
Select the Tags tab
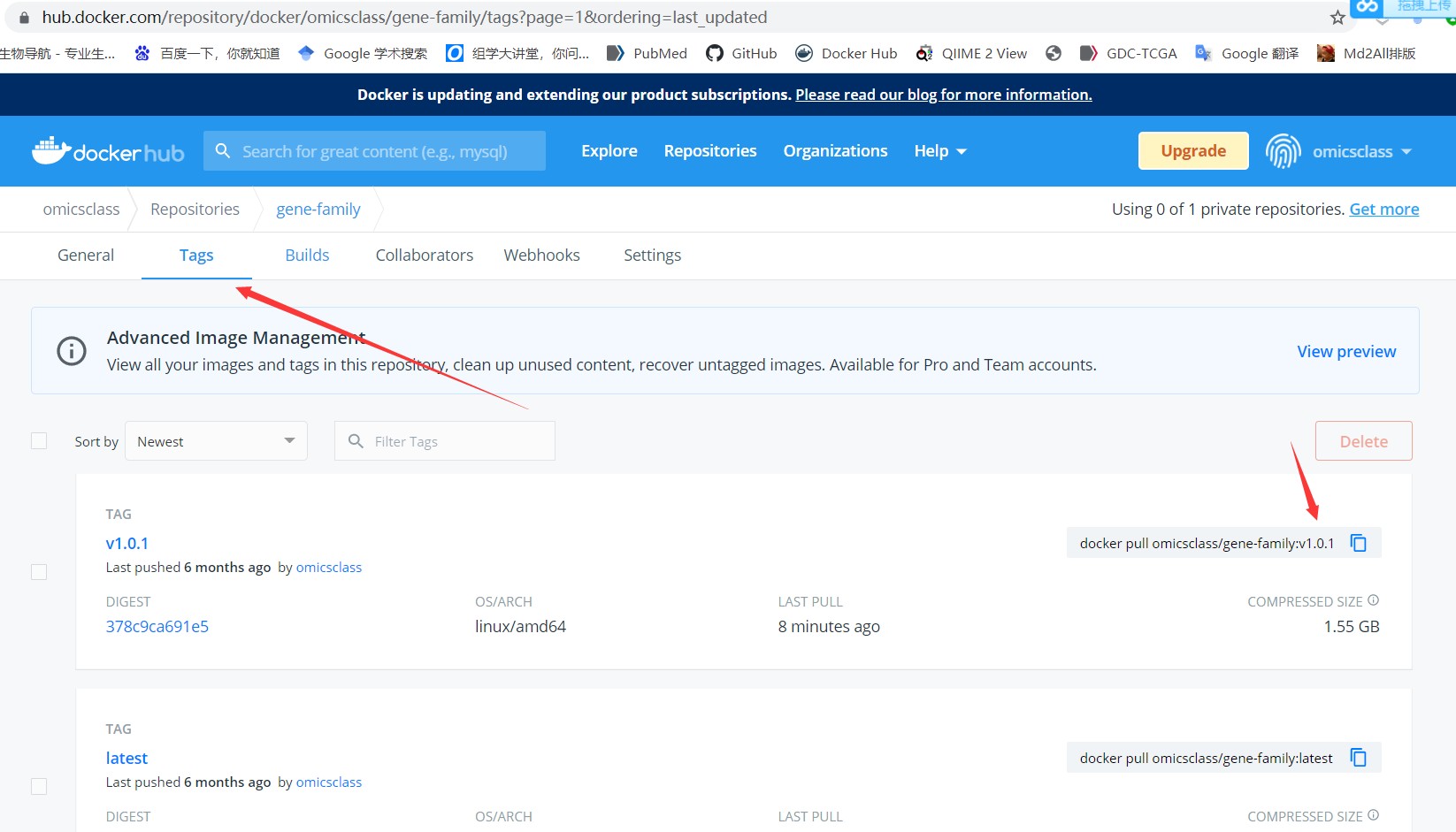(x=196, y=255)
